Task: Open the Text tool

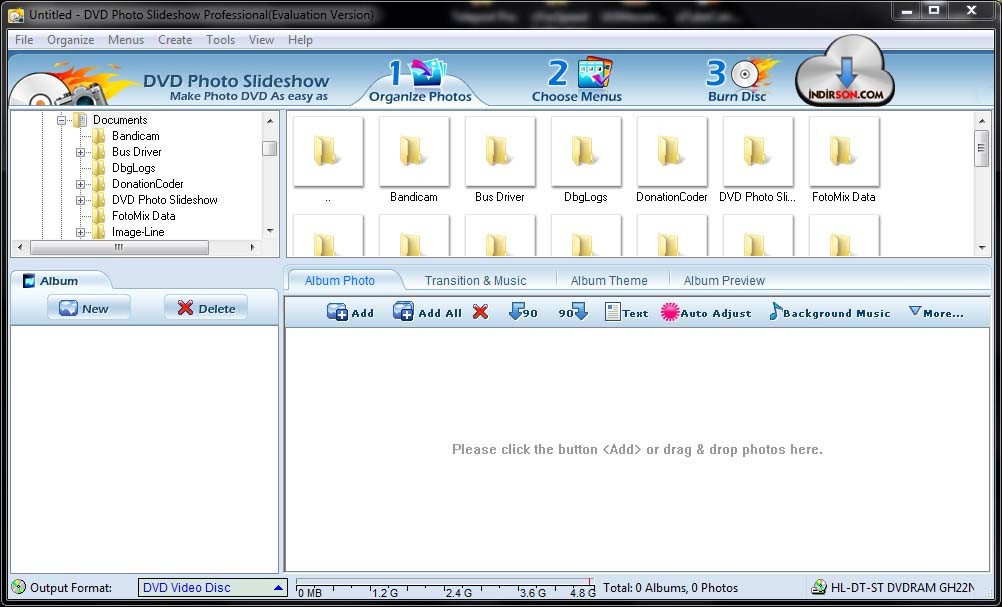Action: point(626,312)
